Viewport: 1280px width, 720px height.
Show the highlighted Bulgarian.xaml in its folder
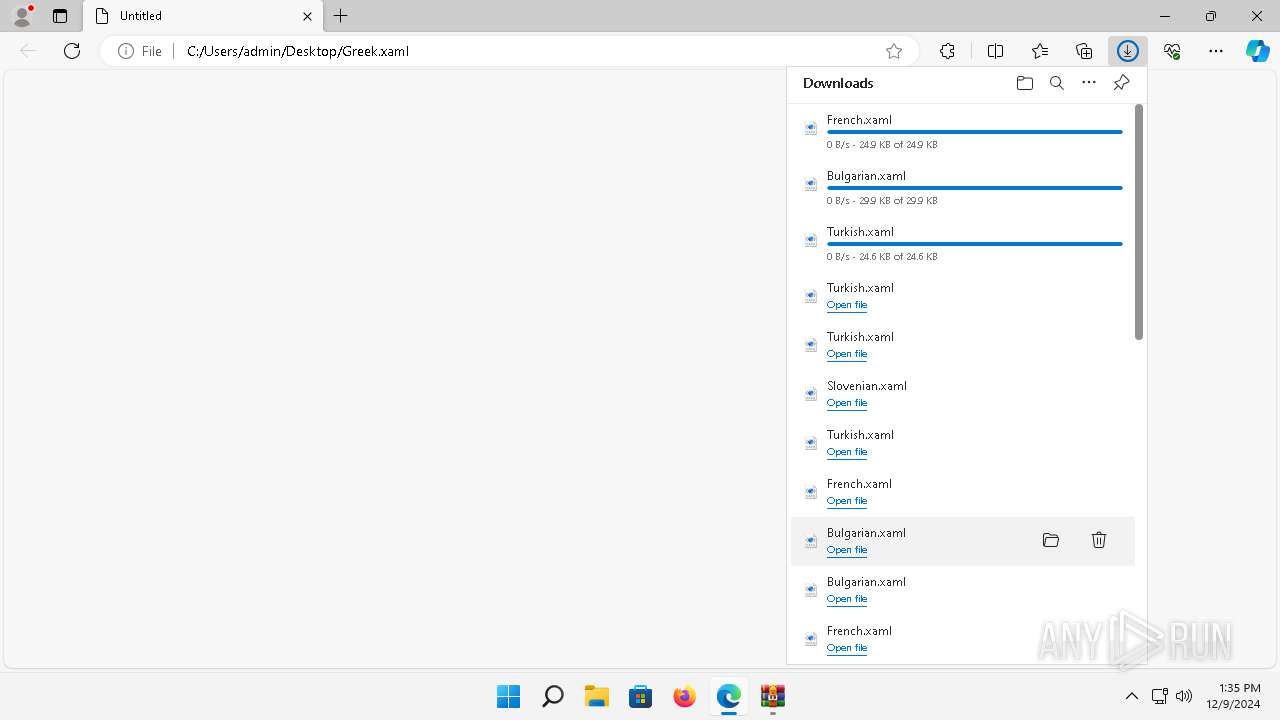[x=1050, y=540]
